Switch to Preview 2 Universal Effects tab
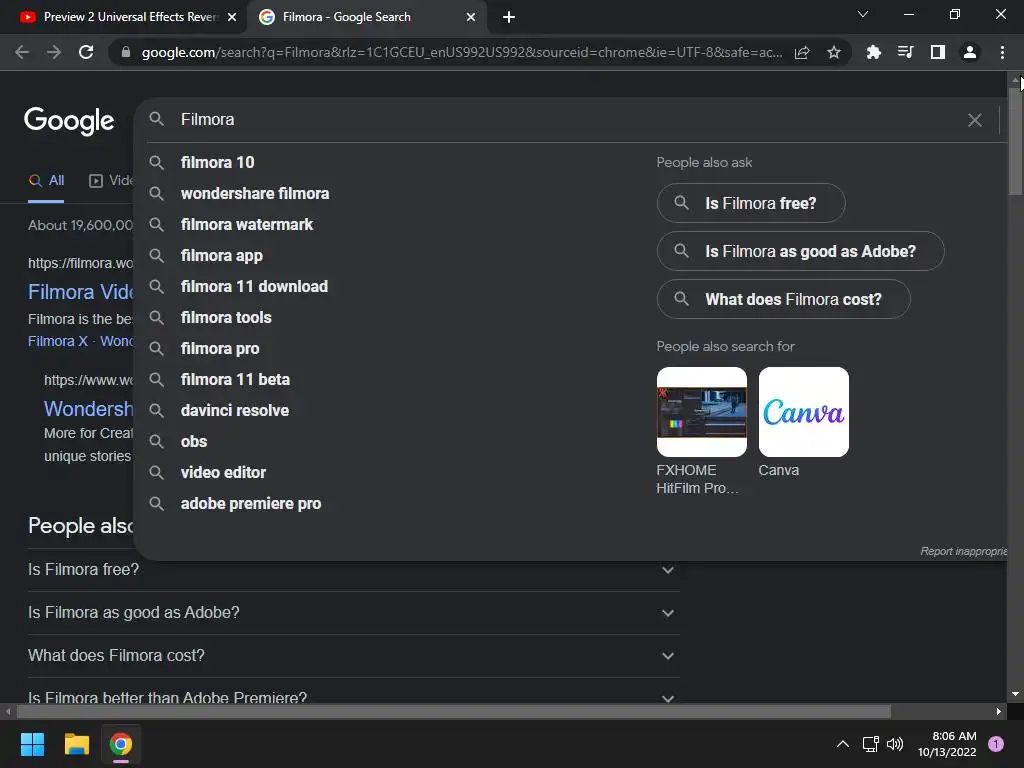This screenshot has height=768, width=1024. (x=129, y=17)
